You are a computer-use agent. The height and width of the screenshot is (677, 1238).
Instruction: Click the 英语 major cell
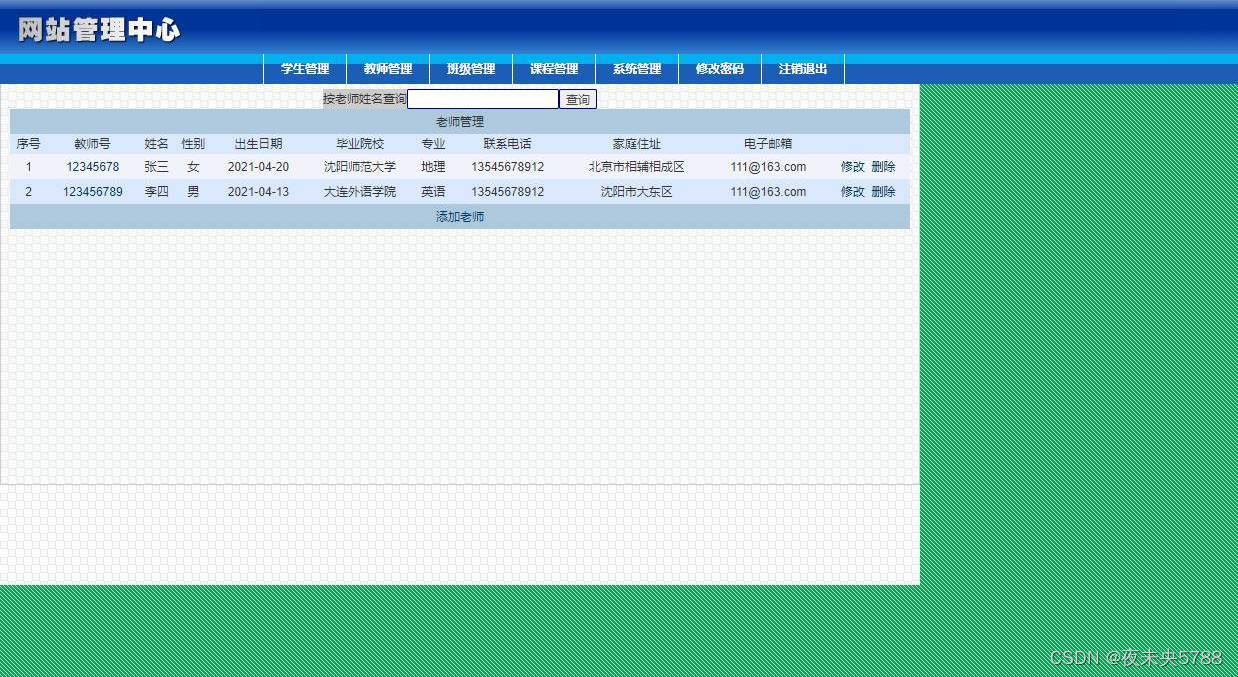433,192
